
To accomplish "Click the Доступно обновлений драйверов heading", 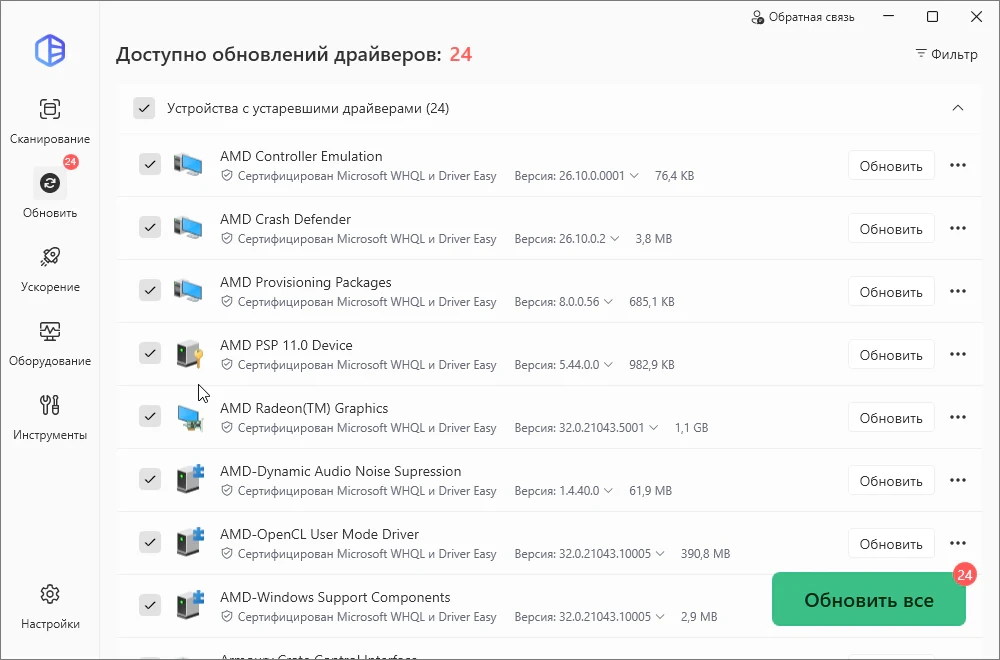I will pos(279,54).
